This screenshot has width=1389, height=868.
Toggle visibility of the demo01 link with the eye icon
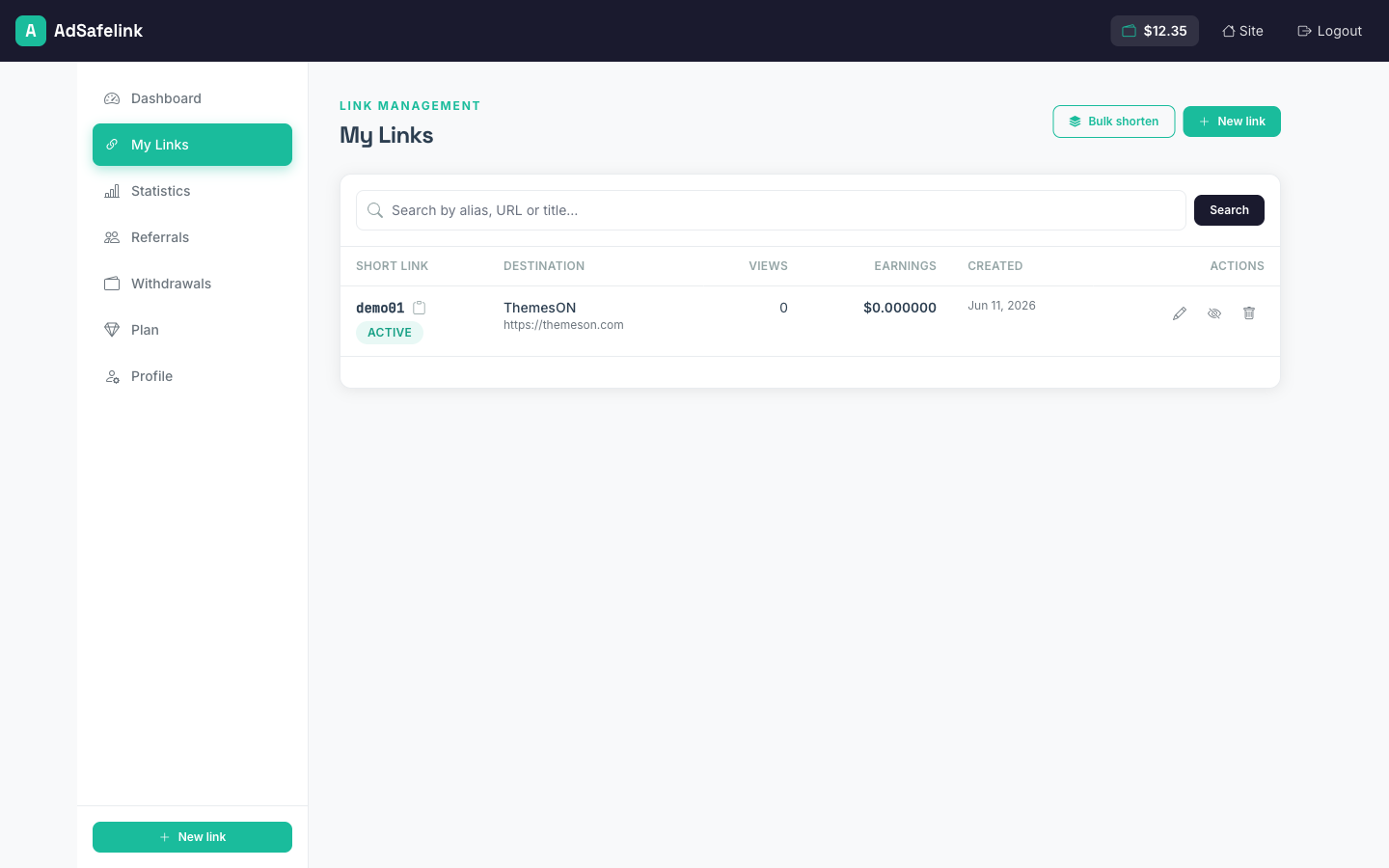tap(1214, 313)
